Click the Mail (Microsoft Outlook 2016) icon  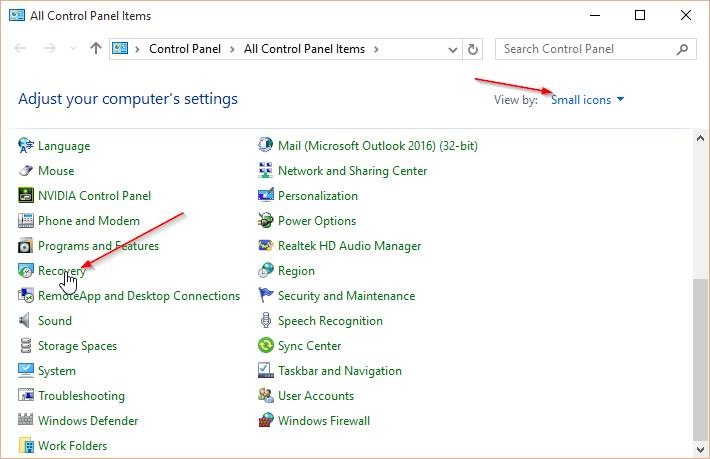(265, 145)
